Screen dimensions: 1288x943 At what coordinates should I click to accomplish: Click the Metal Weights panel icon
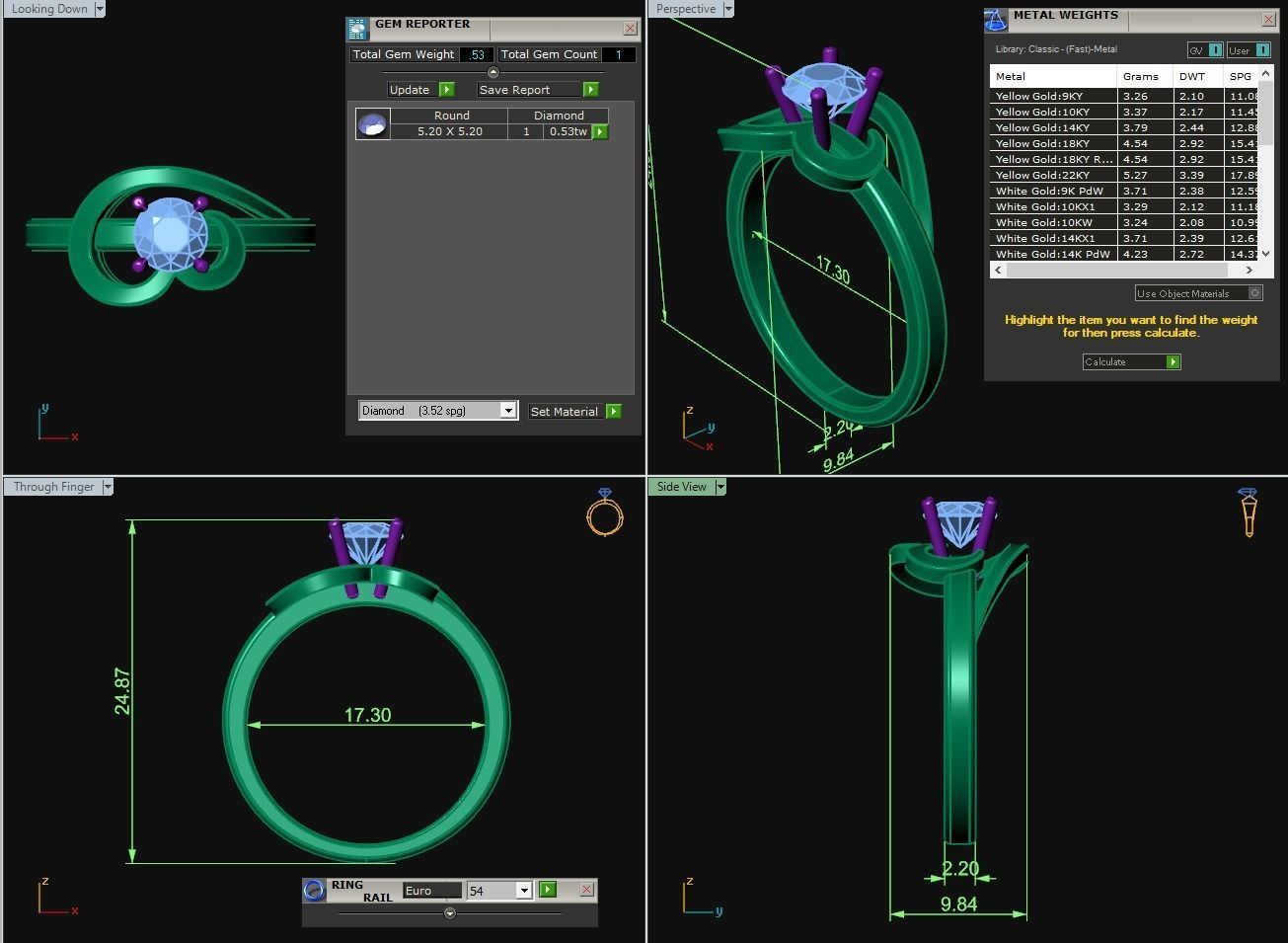pos(996,20)
